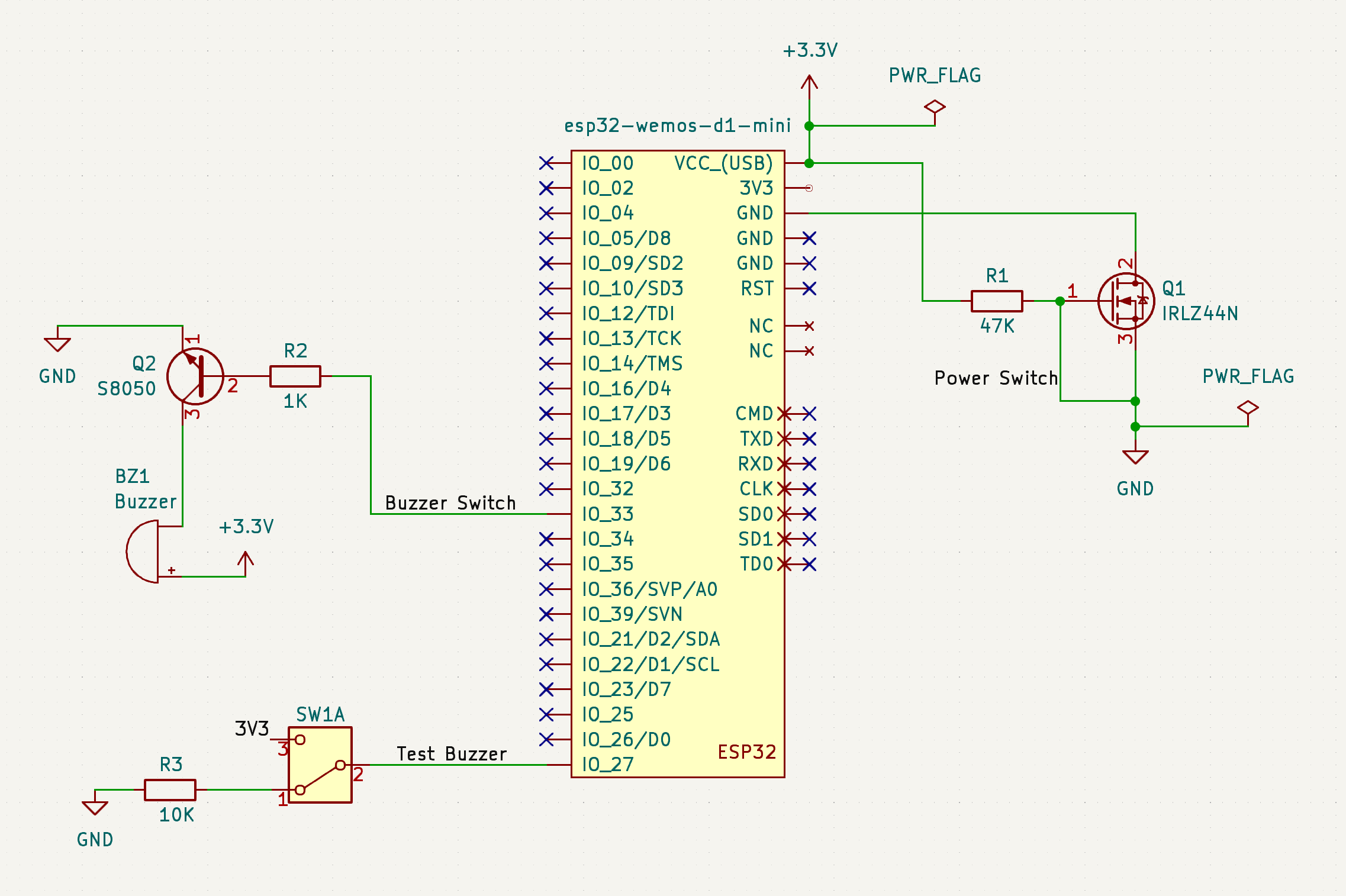Click the Power Switch text label
Screen dimensions: 1346x896
996,378
